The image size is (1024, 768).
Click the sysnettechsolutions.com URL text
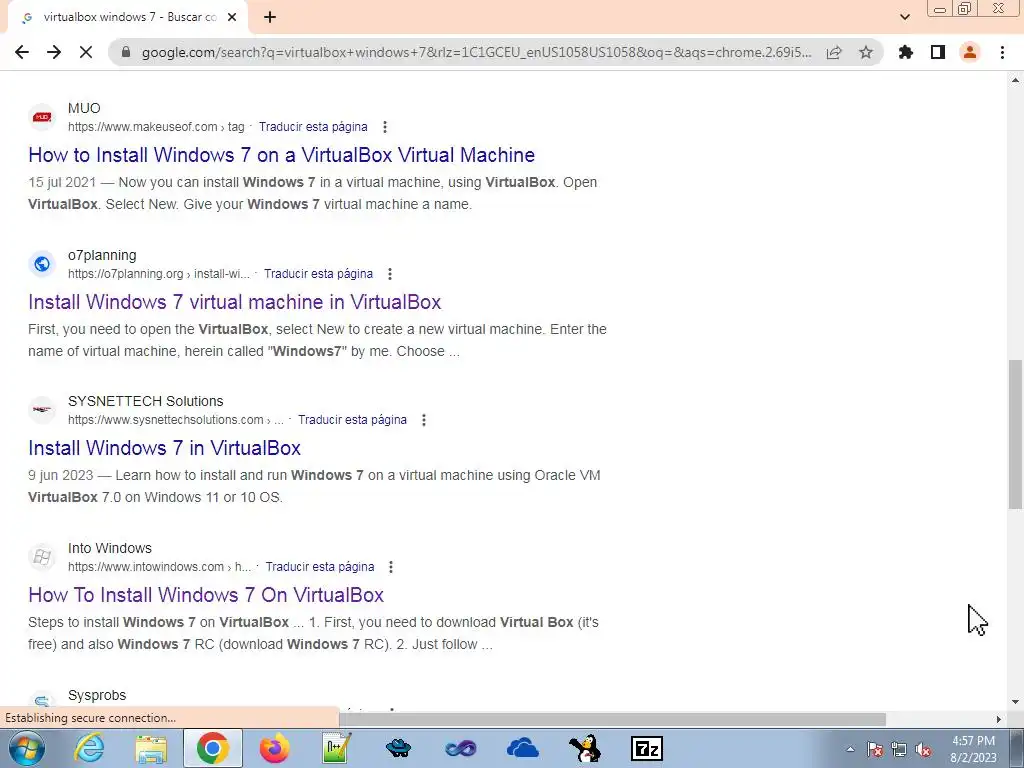(176, 420)
